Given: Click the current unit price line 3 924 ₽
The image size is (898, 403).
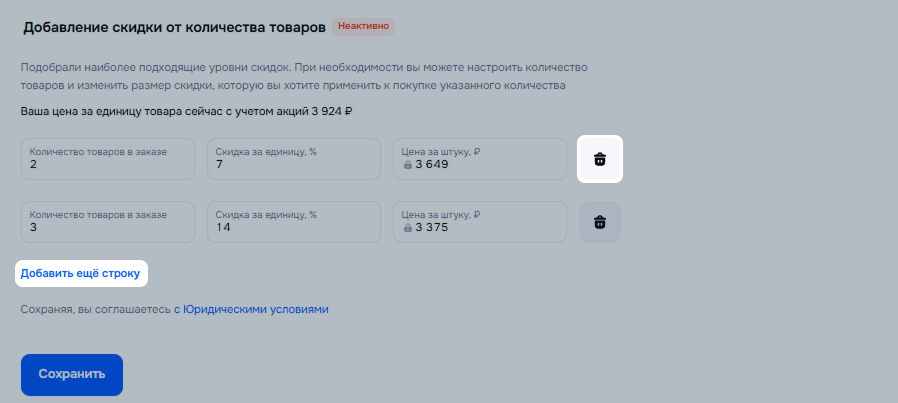Looking at the screenshot, I should 187,111.
